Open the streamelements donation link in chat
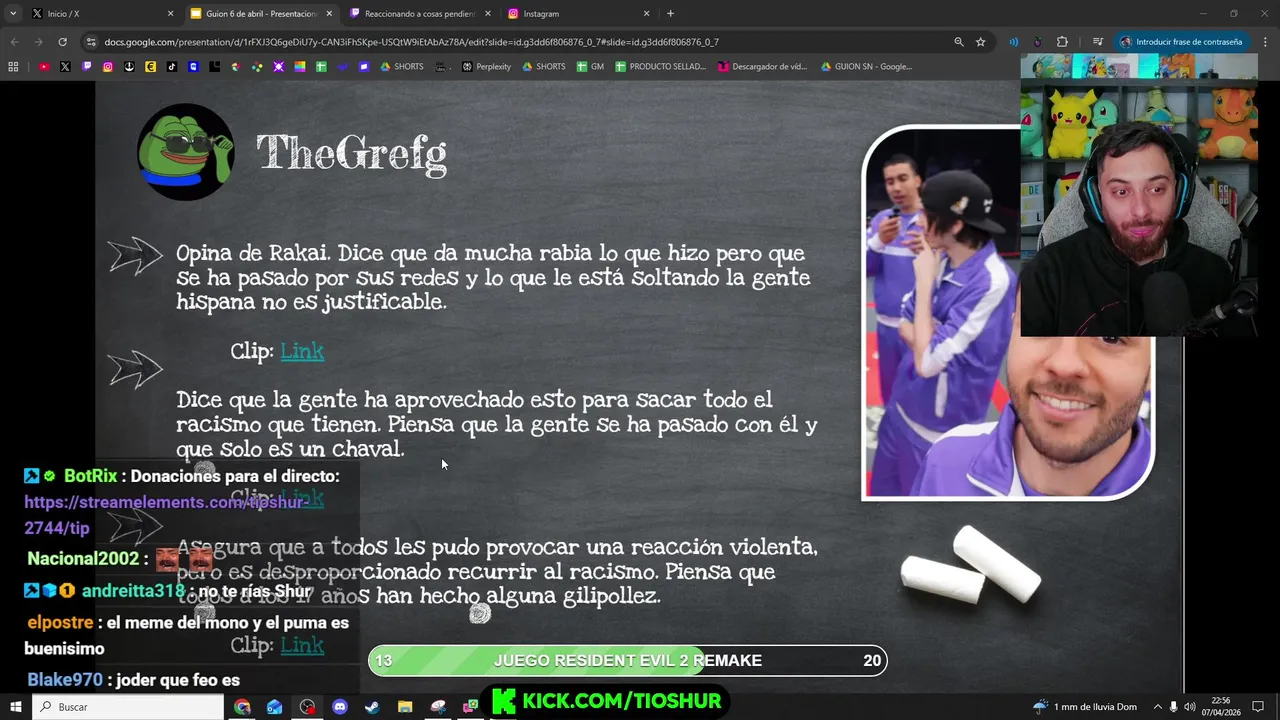Image resolution: width=1280 pixels, height=720 pixels. [x=166, y=515]
